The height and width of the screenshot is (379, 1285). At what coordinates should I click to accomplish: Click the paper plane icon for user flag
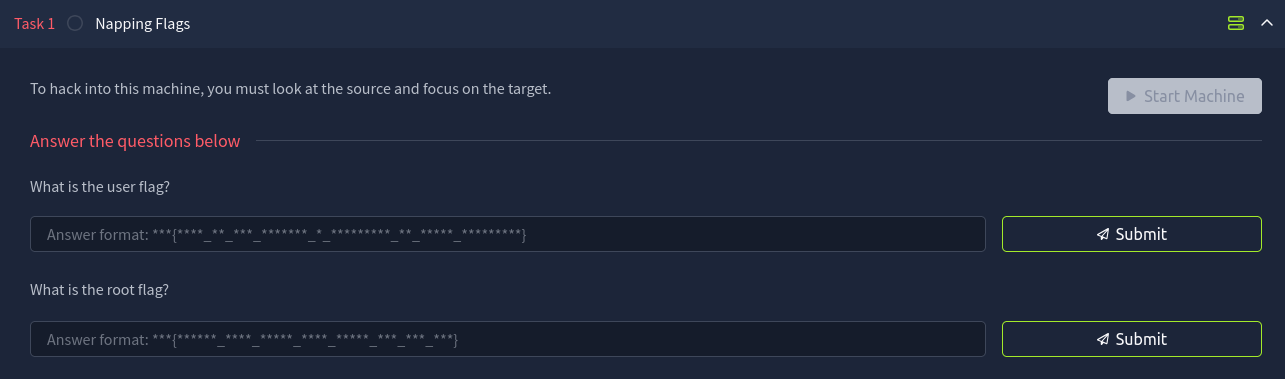(1103, 234)
